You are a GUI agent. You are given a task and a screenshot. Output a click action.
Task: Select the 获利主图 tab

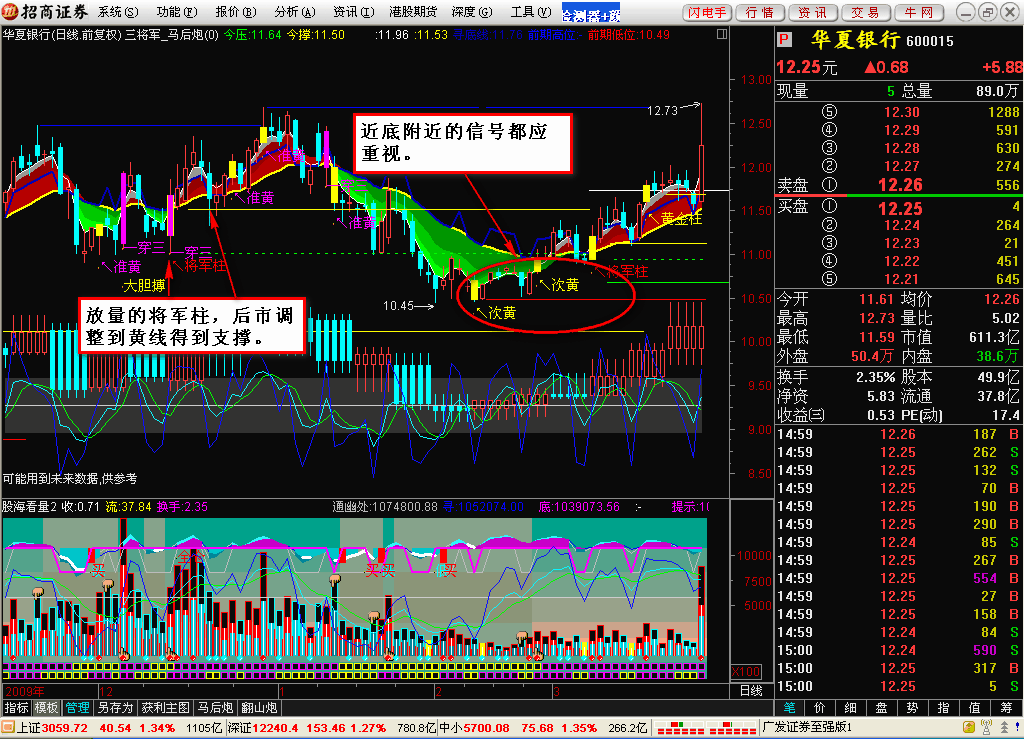click(166, 708)
